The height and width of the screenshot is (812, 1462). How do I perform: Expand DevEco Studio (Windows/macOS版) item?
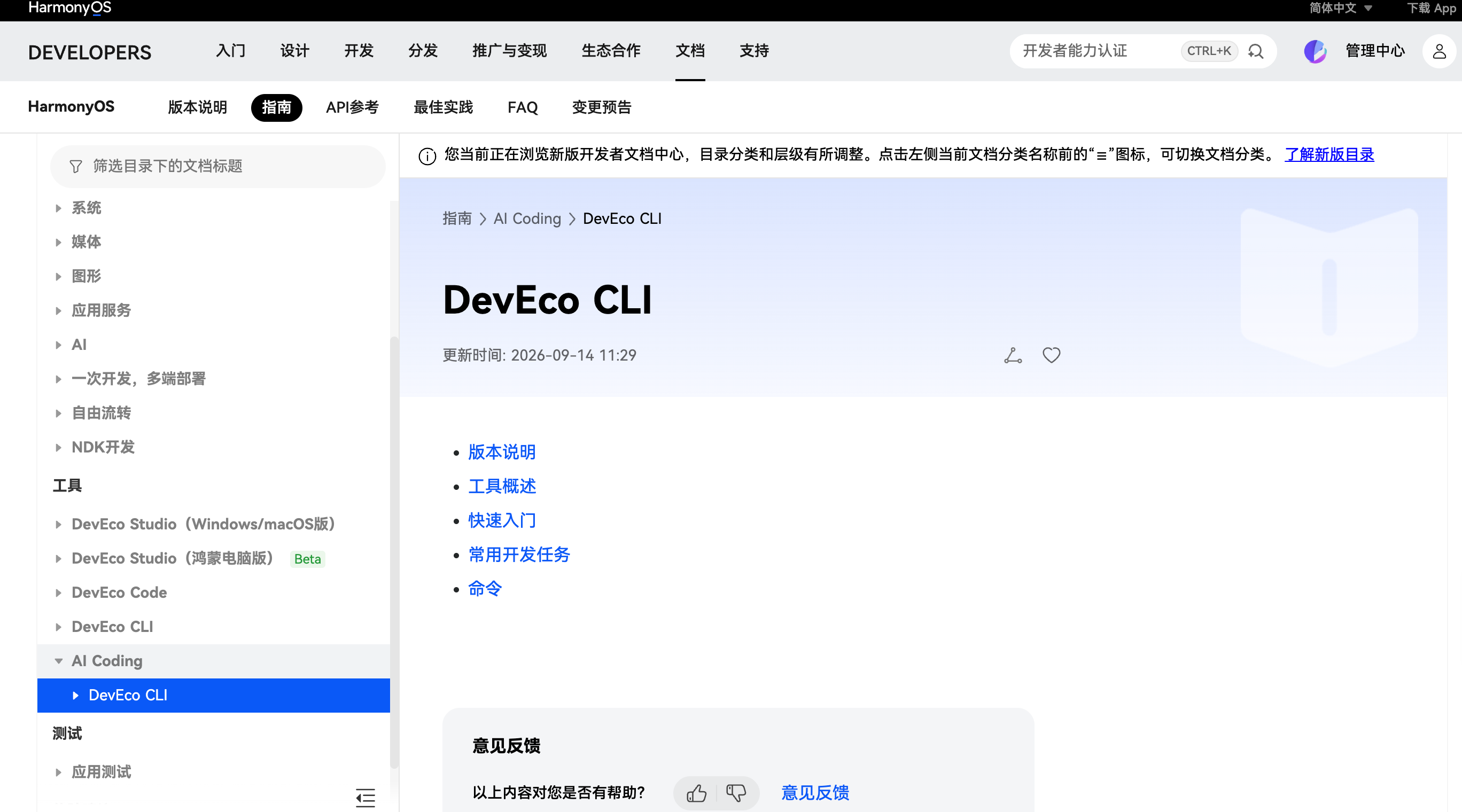pos(58,524)
